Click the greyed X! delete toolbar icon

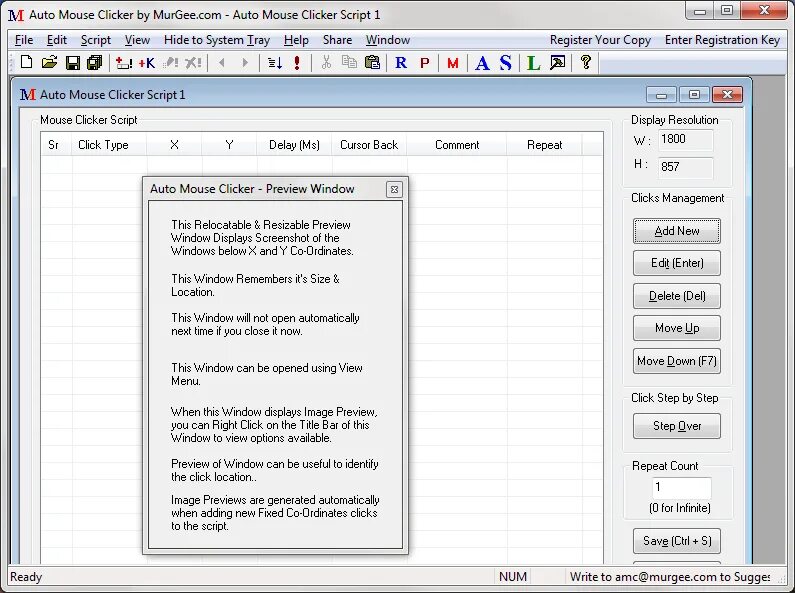(x=193, y=63)
